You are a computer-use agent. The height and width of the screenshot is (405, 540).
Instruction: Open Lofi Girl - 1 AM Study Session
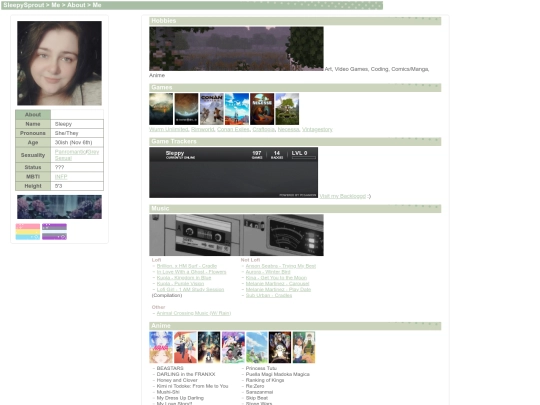click(x=190, y=290)
